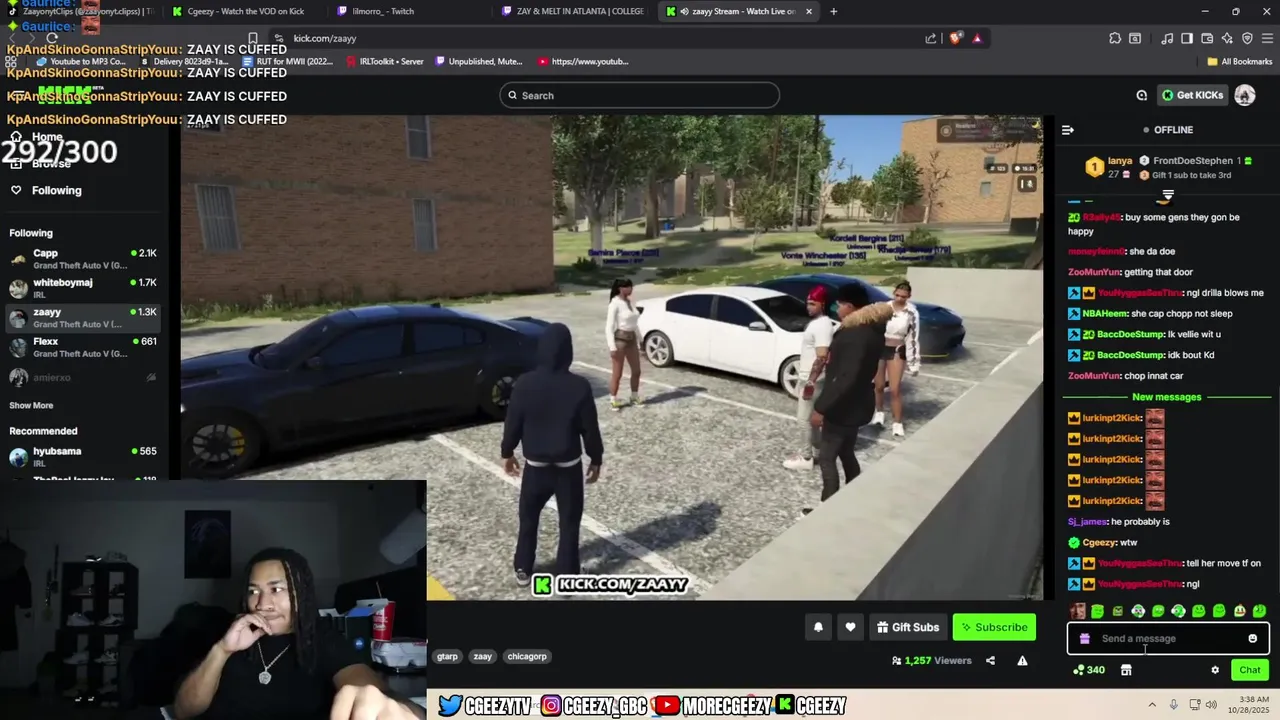The height and width of the screenshot is (720, 1280).
Task: Click the Get KICKs button
Action: pyautogui.click(x=1192, y=95)
